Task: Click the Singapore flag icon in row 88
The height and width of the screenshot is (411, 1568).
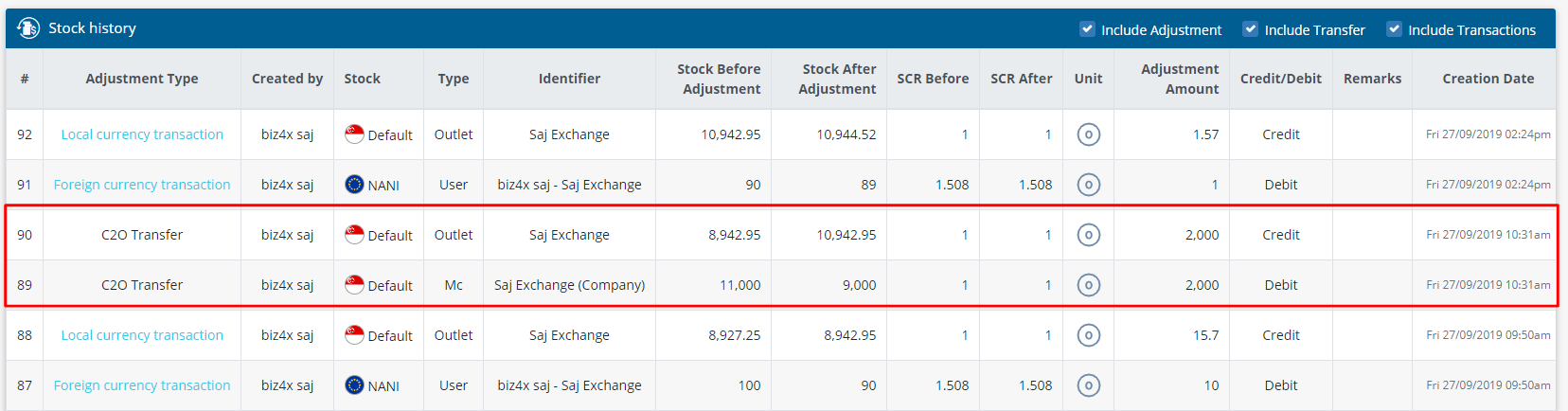Action: click(x=354, y=335)
